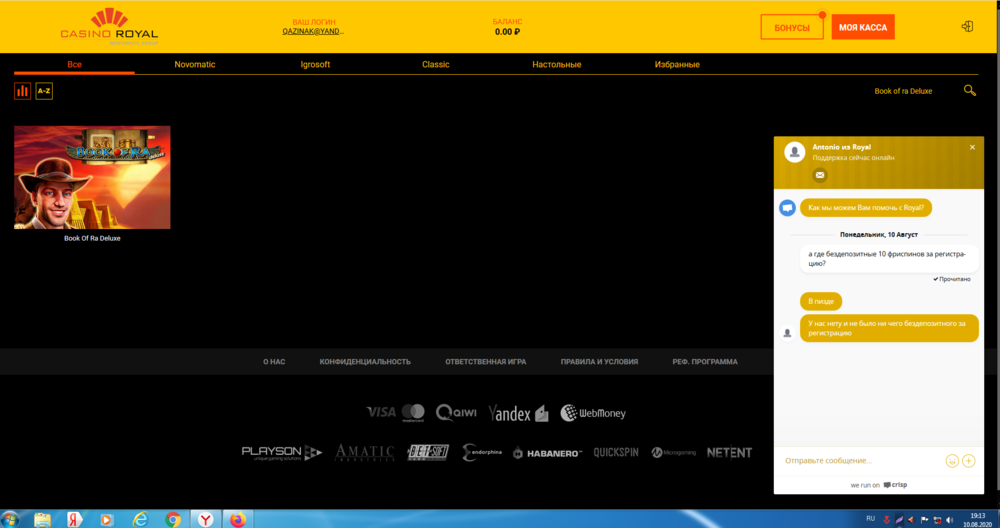Open the О НАС footer link

(x=274, y=362)
